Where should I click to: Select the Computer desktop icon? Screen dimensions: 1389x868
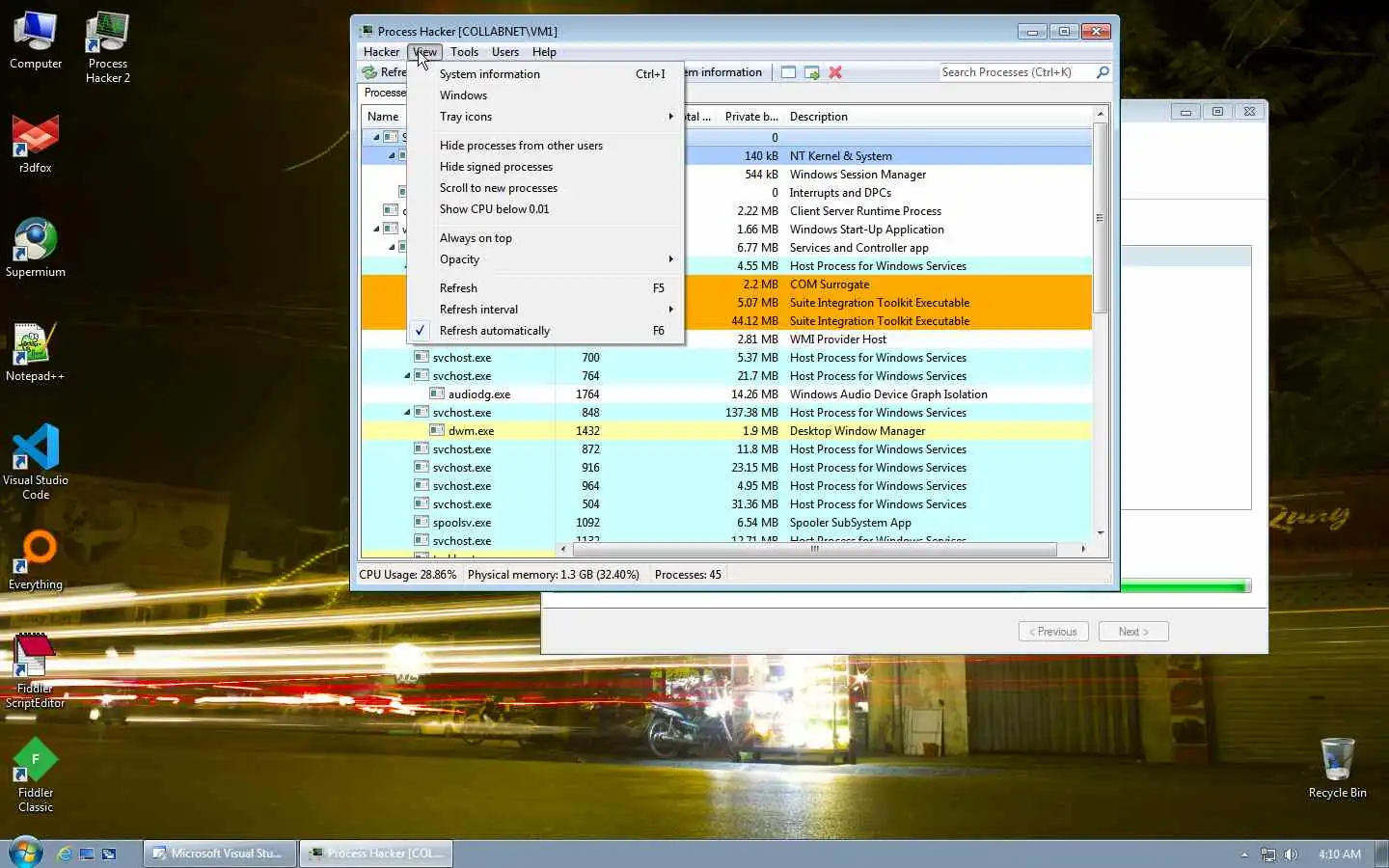[36, 41]
